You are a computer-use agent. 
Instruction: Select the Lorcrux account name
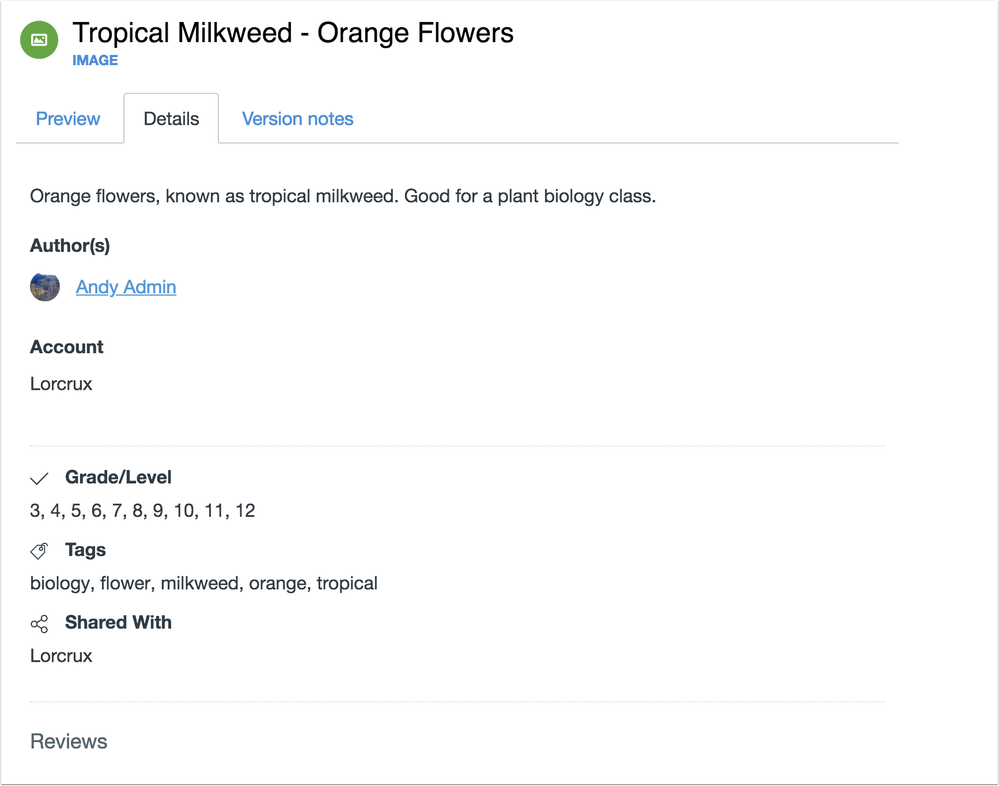click(x=61, y=384)
